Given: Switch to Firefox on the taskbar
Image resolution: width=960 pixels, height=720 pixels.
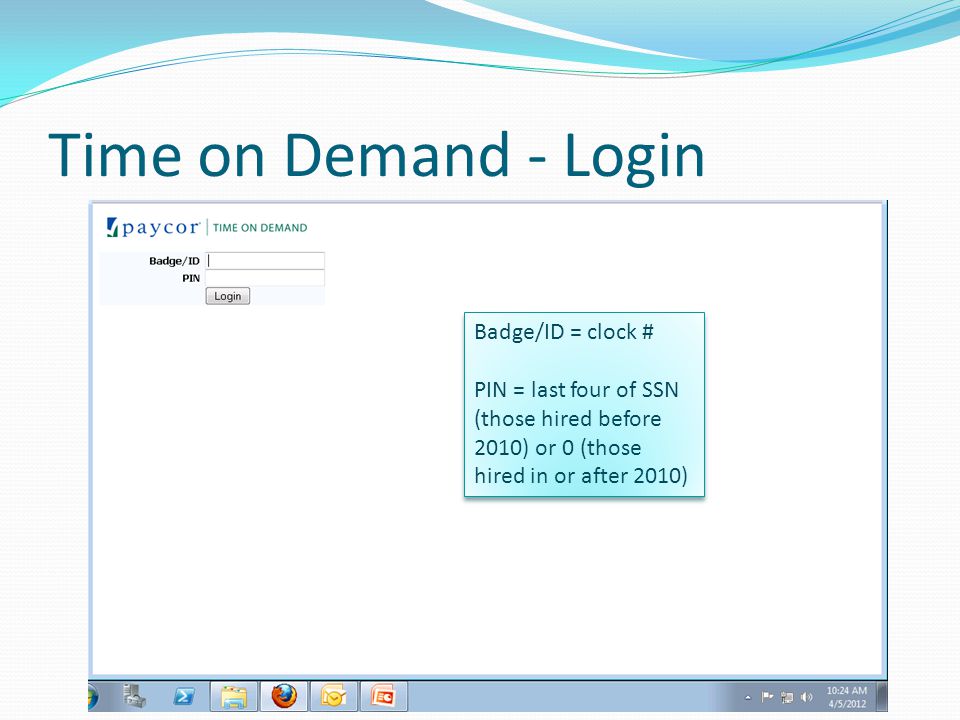Looking at the screenshot, I should 284,697.
